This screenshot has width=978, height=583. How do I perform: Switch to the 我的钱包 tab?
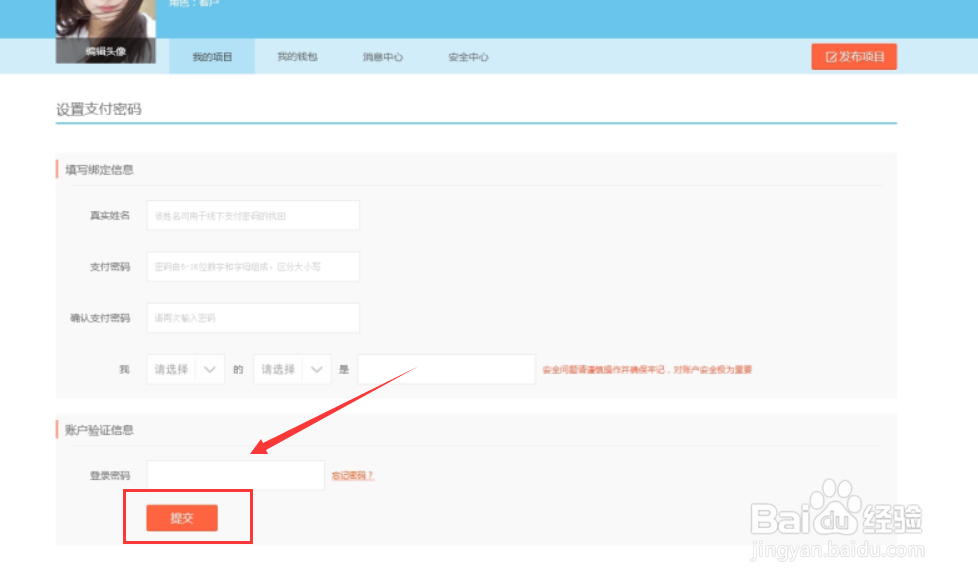pos(297,56)
